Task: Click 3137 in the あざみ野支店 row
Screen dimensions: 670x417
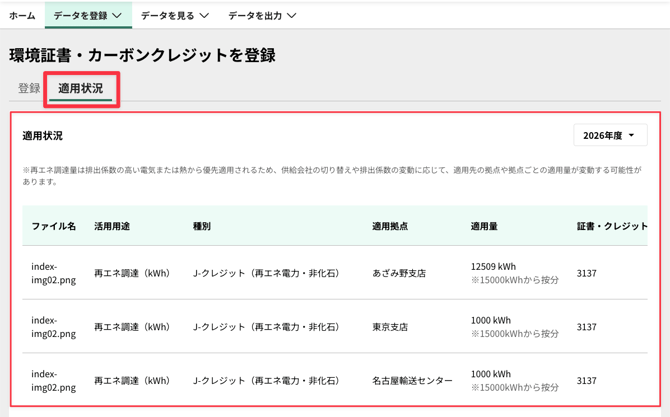Action: pyautogui.click(x=586, y=273)
